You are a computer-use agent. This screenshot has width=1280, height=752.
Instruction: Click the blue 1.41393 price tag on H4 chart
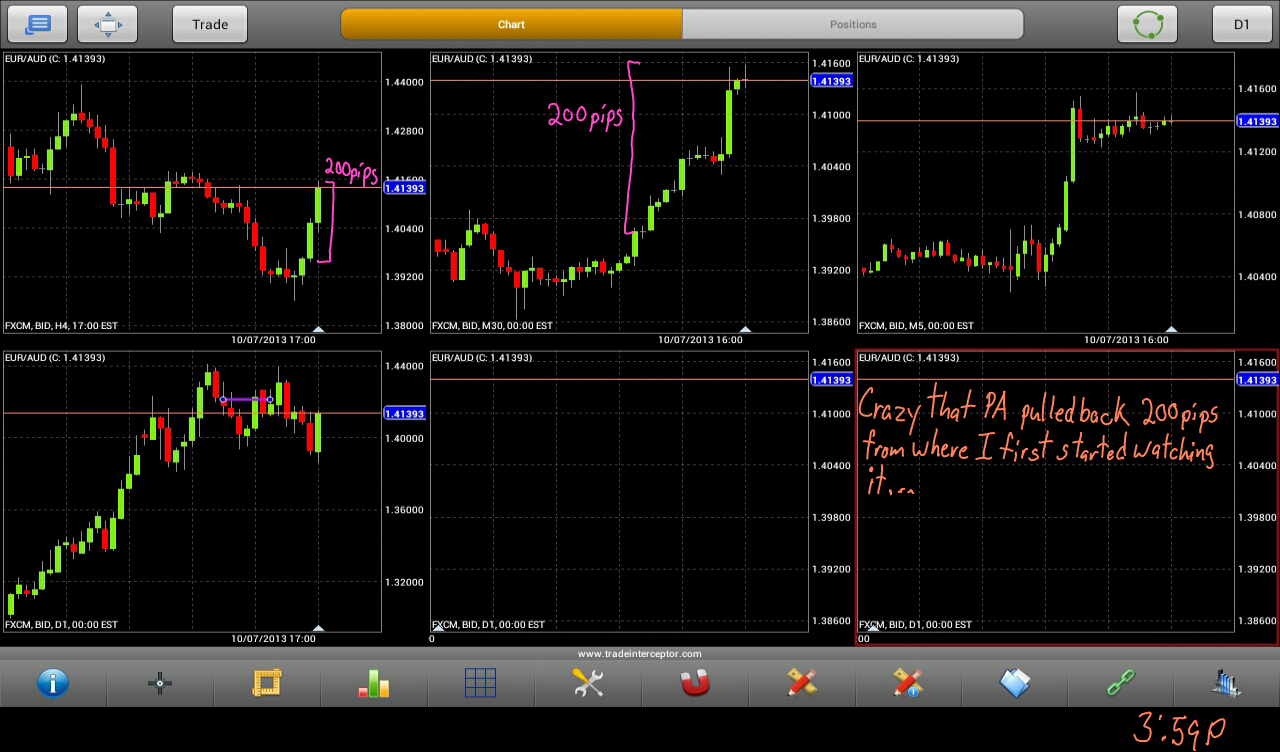(405, 188)
